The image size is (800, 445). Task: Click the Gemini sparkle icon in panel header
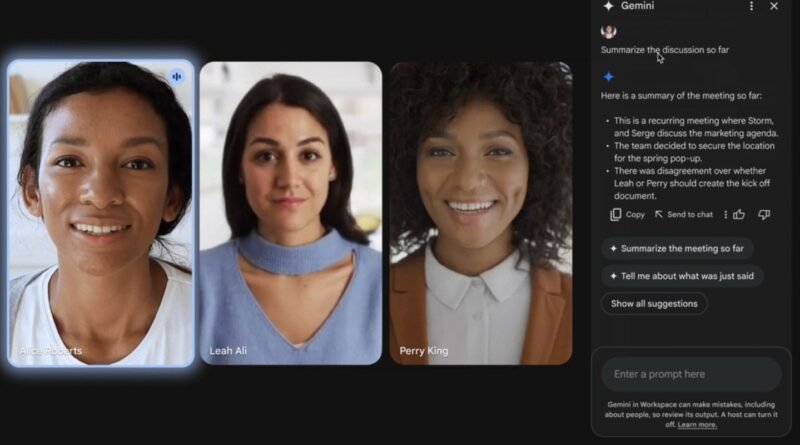[608, 6]
